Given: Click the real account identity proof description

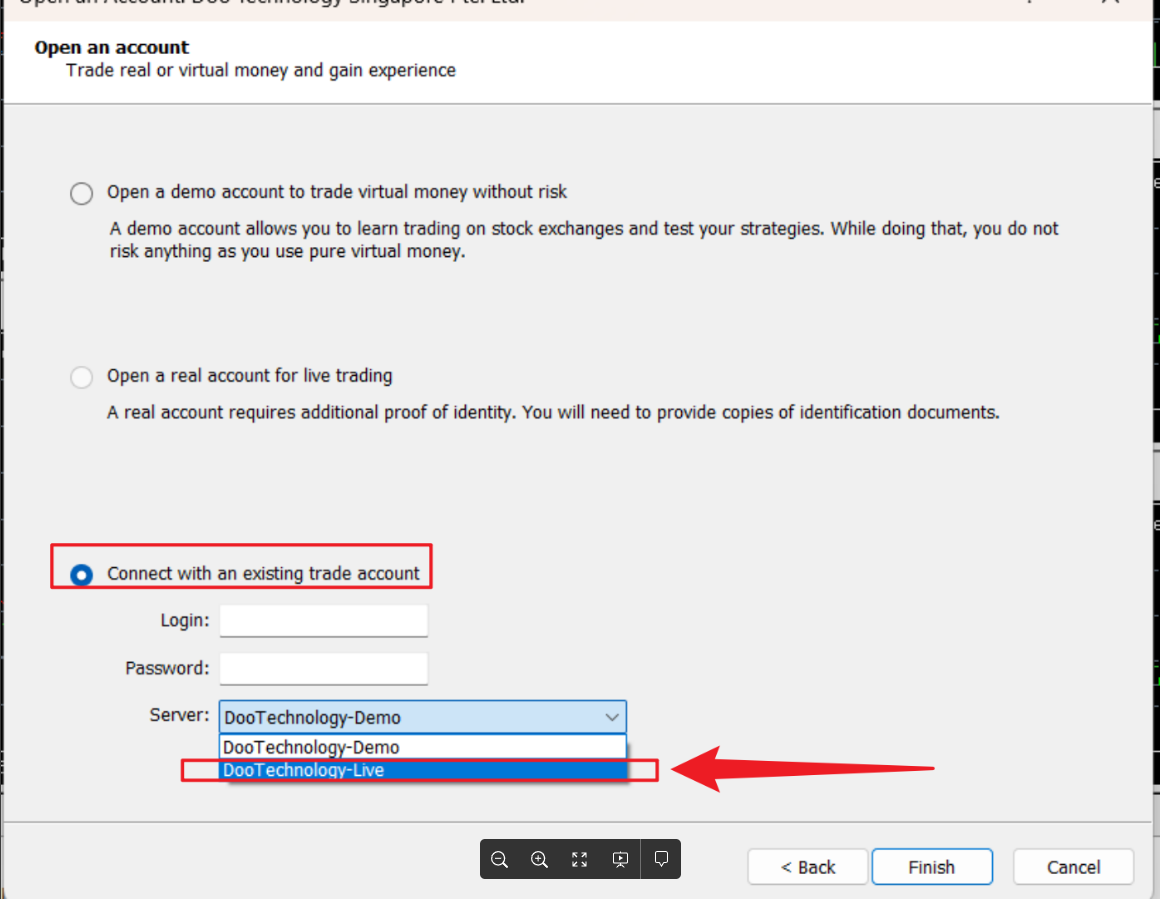Looking at the screenshot, I should 553,412.
